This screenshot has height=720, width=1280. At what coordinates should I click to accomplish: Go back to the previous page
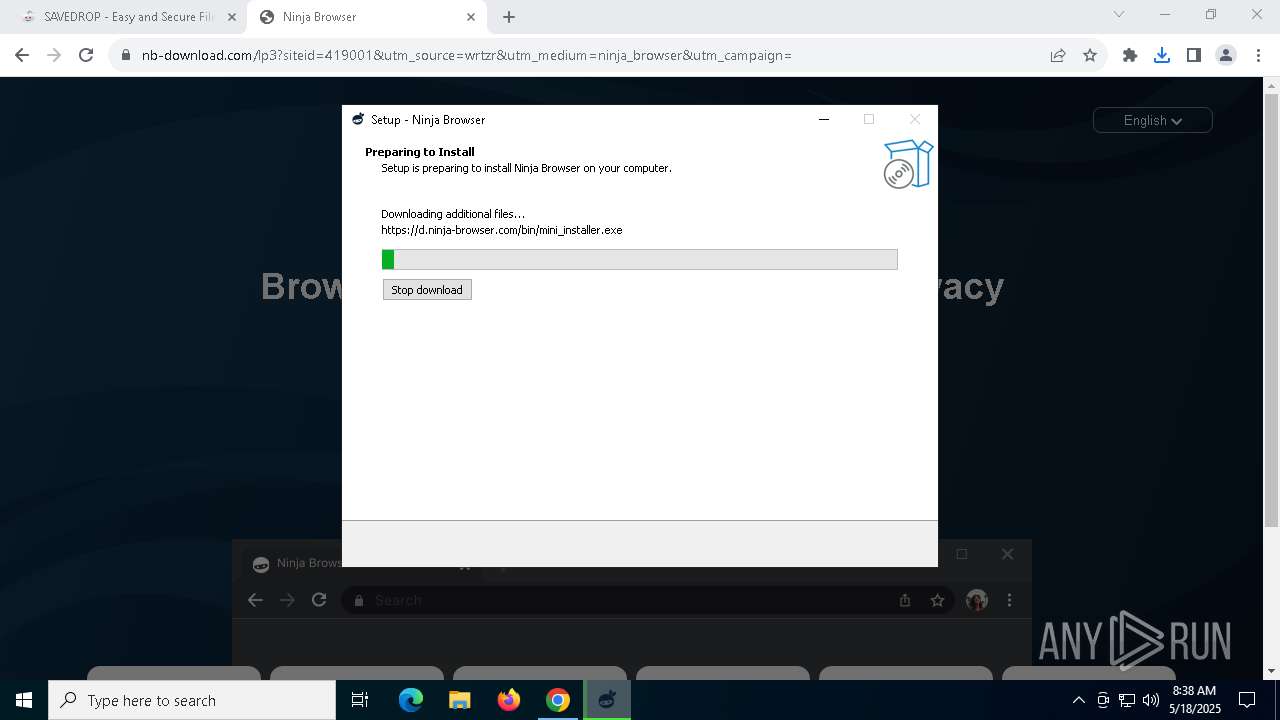pyautogui.click(x=22, y=55)
